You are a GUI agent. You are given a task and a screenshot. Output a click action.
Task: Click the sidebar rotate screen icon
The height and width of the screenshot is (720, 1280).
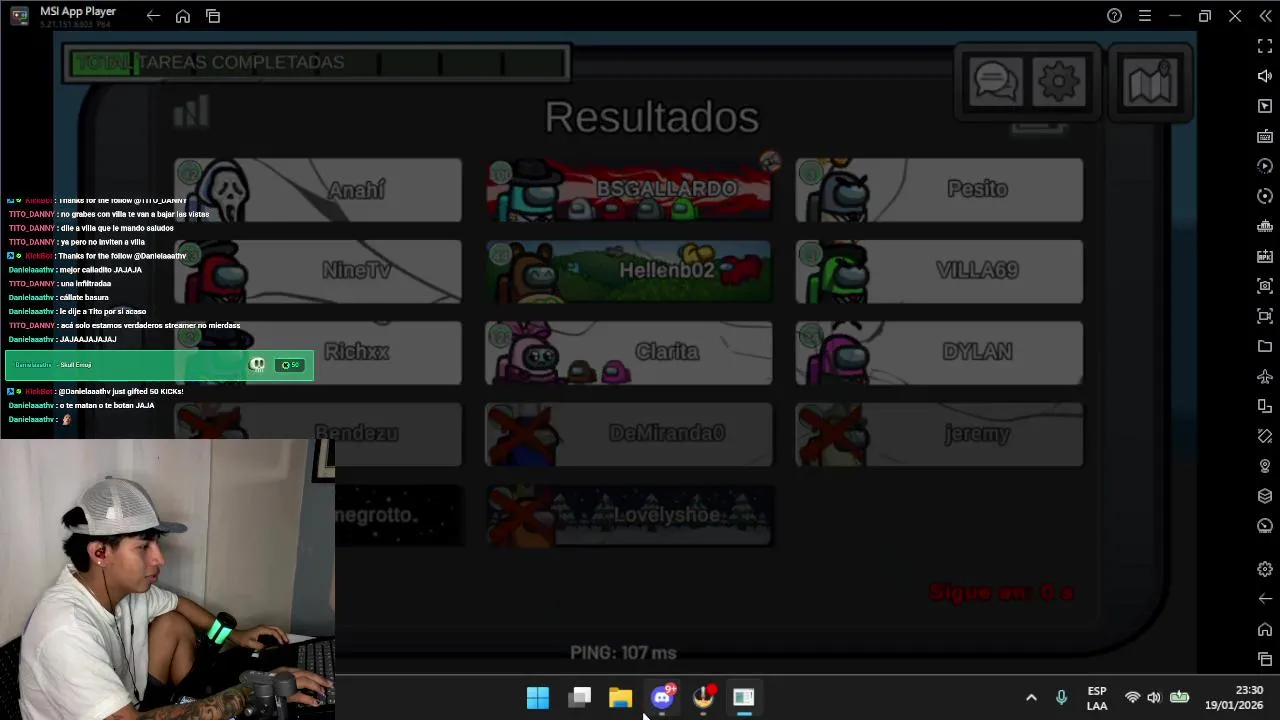(1265, 406)
